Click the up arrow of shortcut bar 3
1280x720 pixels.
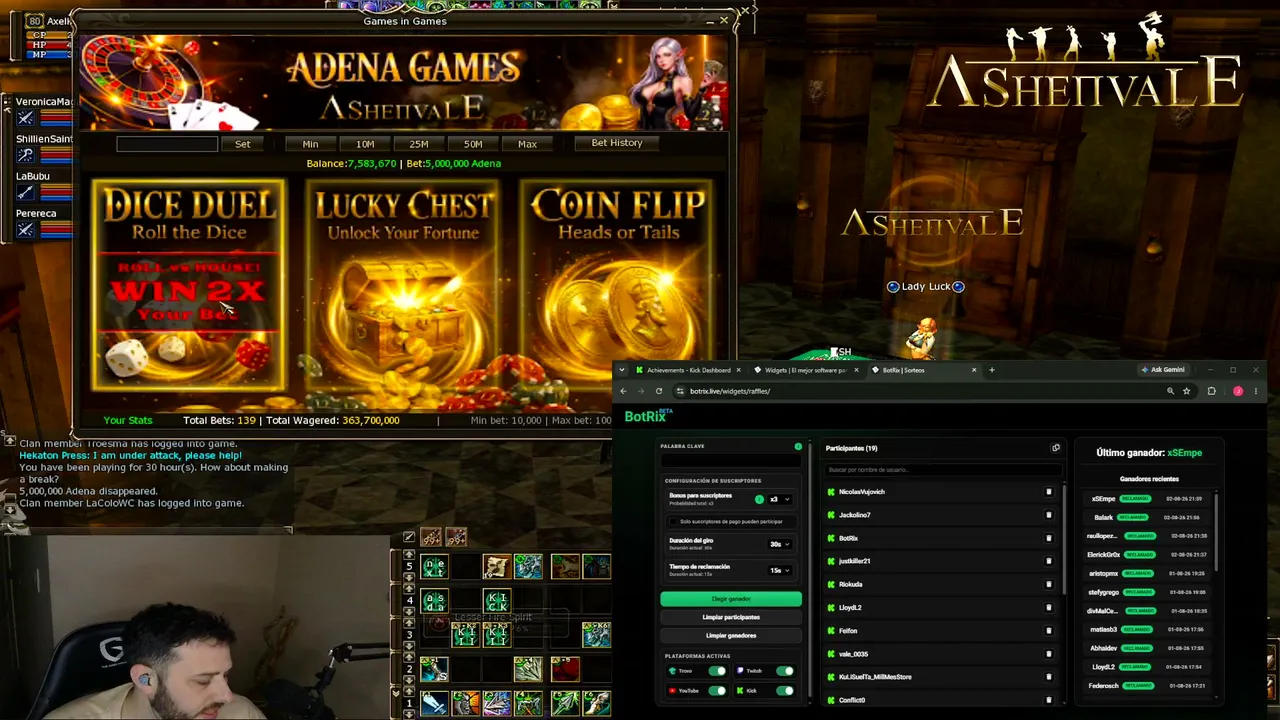[x=409, y=621]
